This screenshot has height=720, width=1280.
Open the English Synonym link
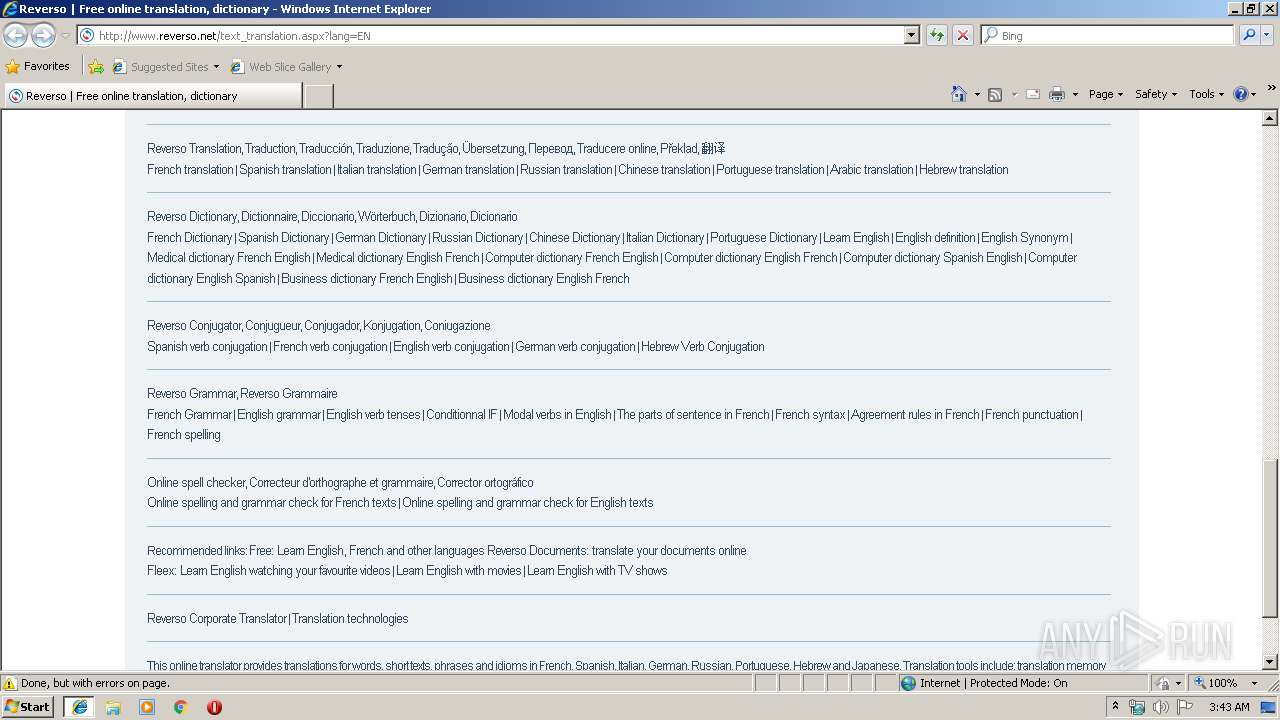[x=1025, y=237]
